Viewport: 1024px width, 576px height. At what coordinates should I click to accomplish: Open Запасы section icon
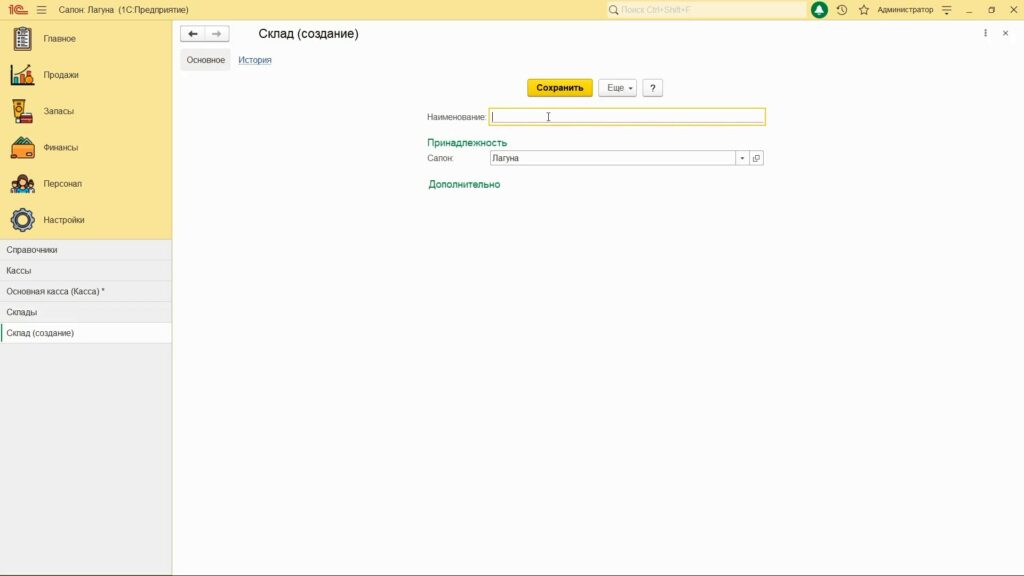click(x=22, y=111)
